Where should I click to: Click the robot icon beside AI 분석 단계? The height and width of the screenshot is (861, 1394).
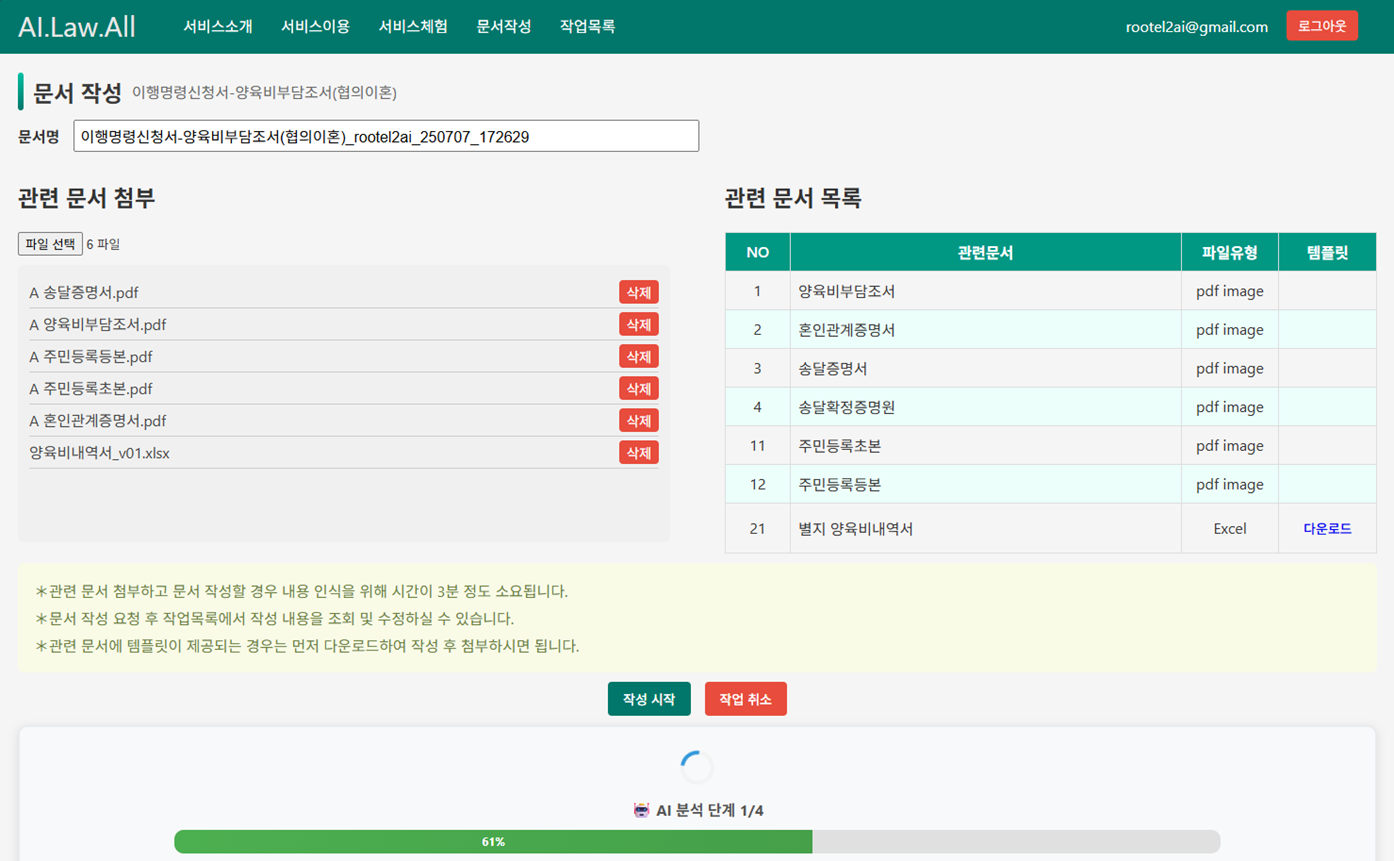642,810
